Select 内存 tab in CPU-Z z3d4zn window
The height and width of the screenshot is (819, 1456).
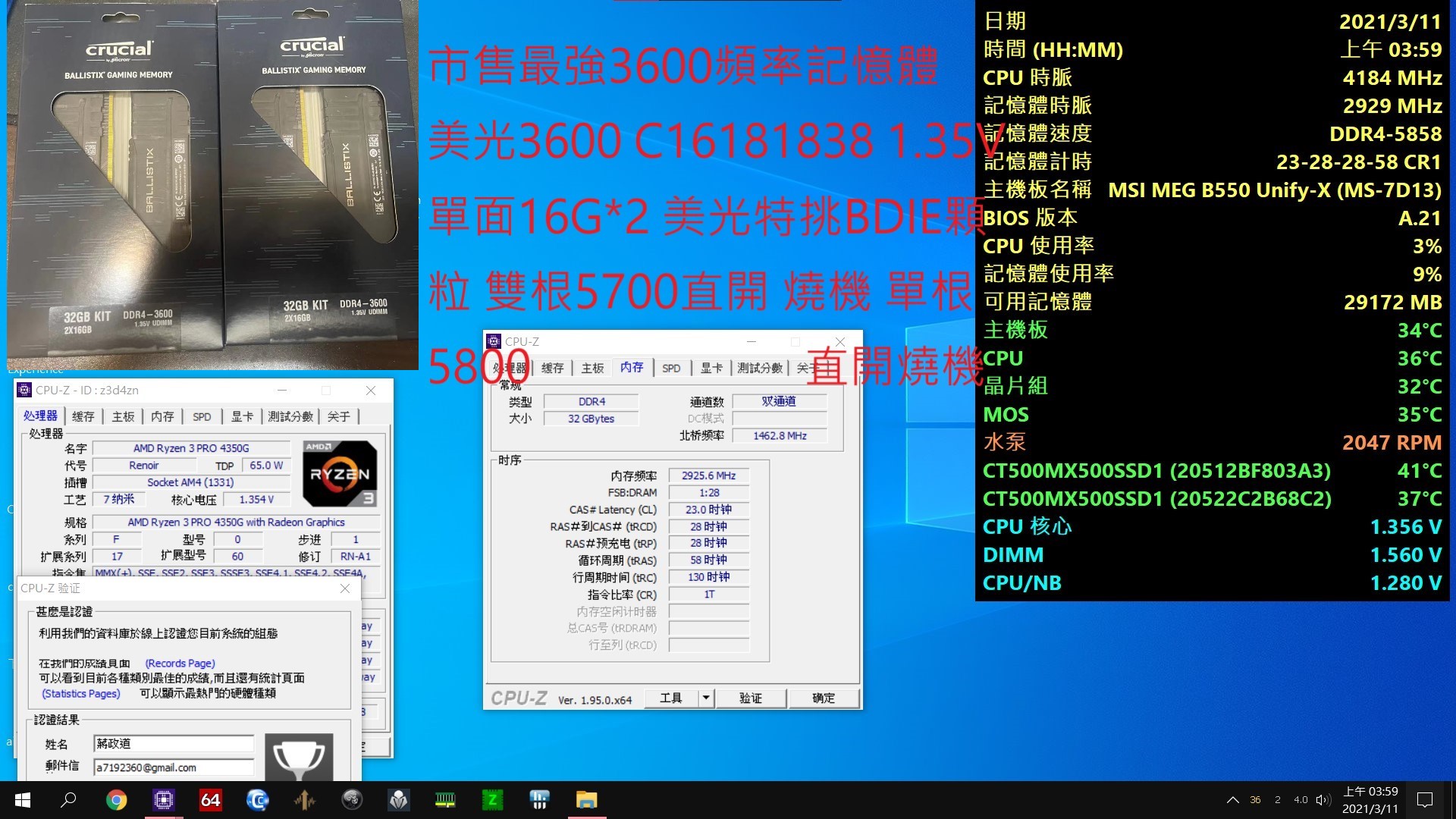162,416
